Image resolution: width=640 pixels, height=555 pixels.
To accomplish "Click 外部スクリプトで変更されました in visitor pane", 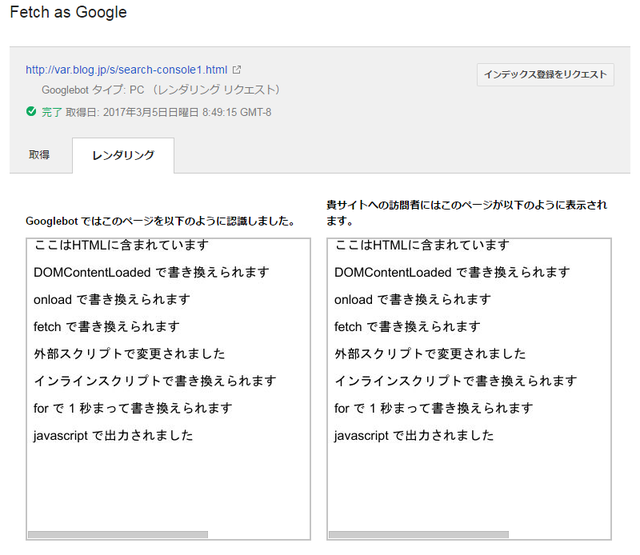I will [x=430, y=354].
